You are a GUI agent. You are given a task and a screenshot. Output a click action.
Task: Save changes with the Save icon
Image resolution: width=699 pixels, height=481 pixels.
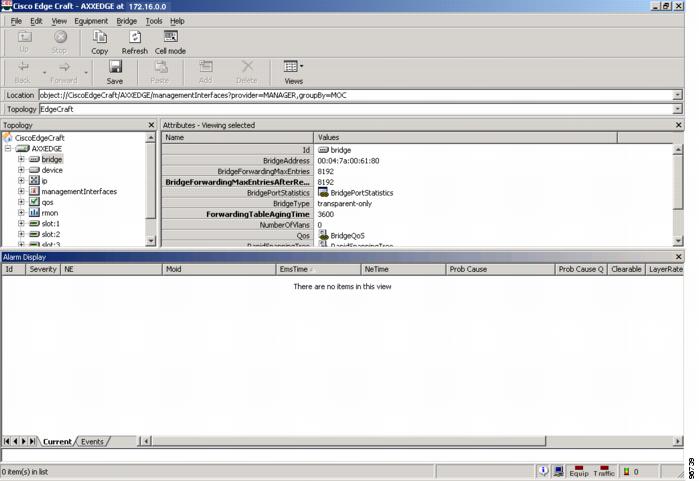[115, 67]
